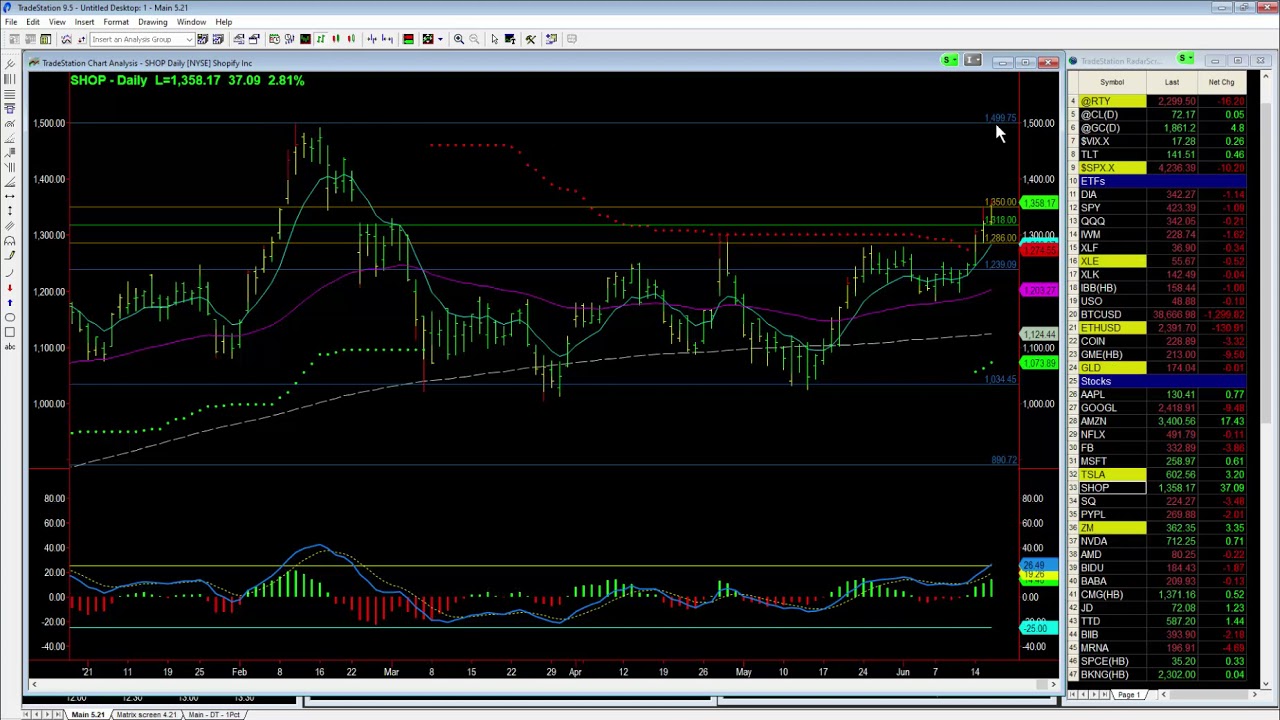The width and height of the screenshot is (1280, 720).
Task: Select the AMZN symbol in RadarScreen
Action: point(1113,421)
